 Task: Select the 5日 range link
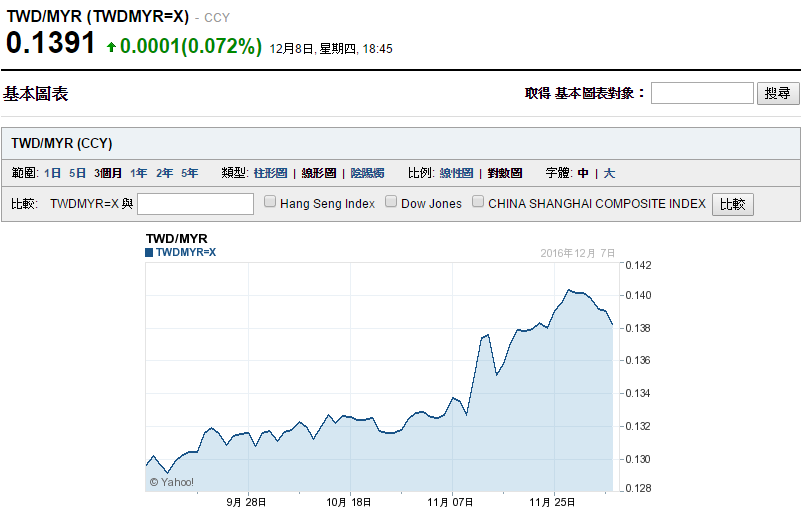coord(77,173)
